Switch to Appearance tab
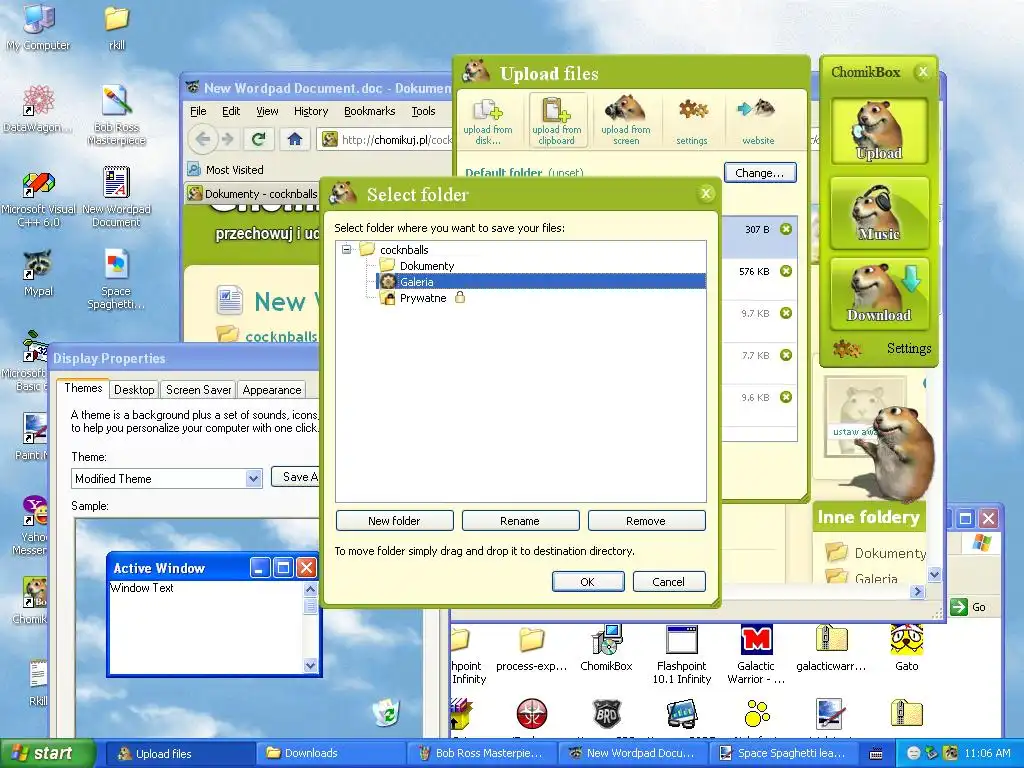Image resolution: width=1024 pixels, height=768 pixels. tap(272, 390)
